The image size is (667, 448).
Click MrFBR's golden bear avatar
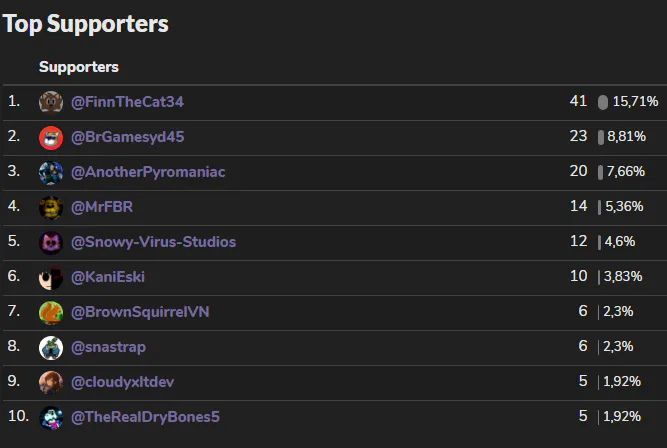point(51,208)
